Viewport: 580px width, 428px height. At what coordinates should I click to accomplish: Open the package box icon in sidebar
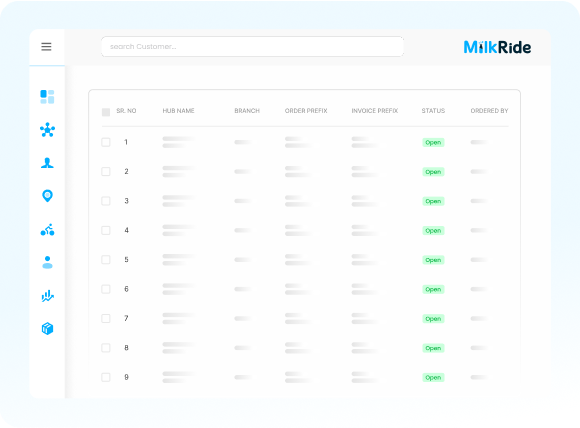pos(47,328)
